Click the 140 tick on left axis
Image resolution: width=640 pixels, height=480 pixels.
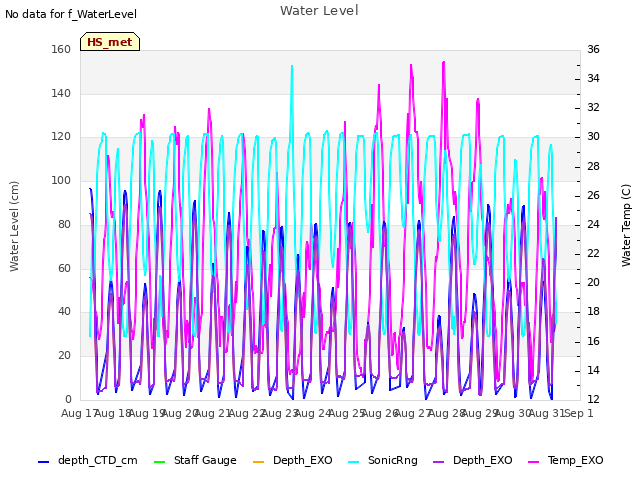click(x=61, y=93)
